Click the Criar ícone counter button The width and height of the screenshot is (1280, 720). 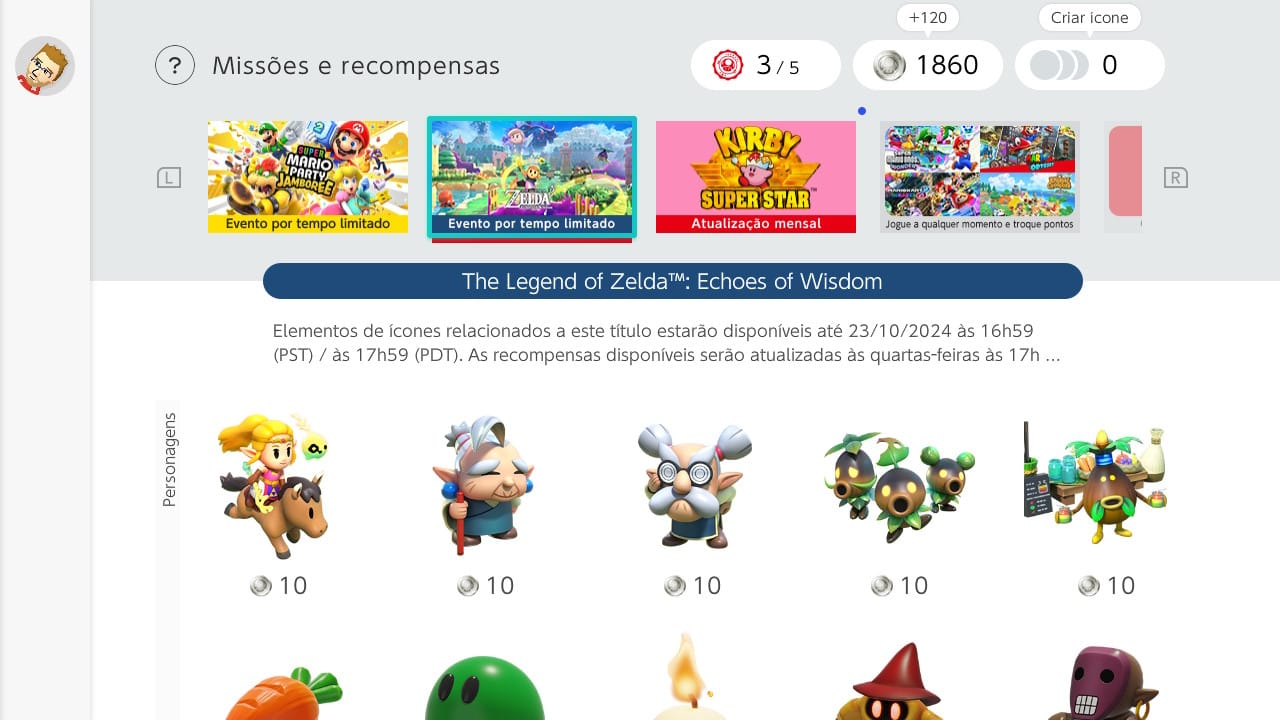click(1090, 65)
